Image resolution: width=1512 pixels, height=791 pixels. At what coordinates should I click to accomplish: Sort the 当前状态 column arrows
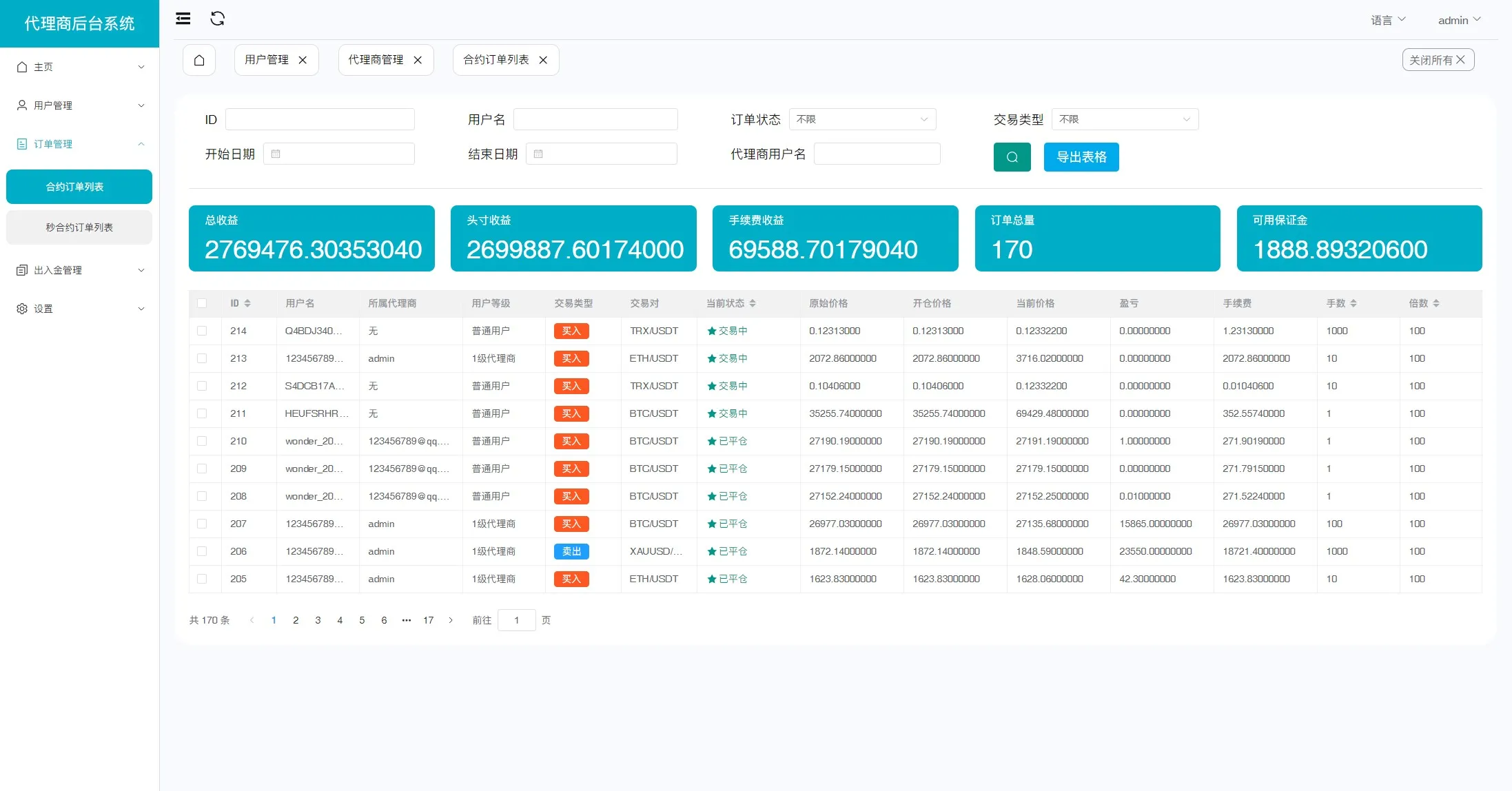point(753,303)
